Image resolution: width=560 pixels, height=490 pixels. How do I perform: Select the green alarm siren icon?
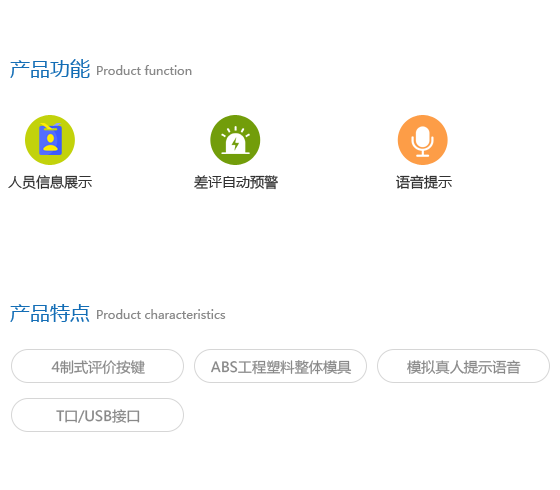click(x=235, y=140)
